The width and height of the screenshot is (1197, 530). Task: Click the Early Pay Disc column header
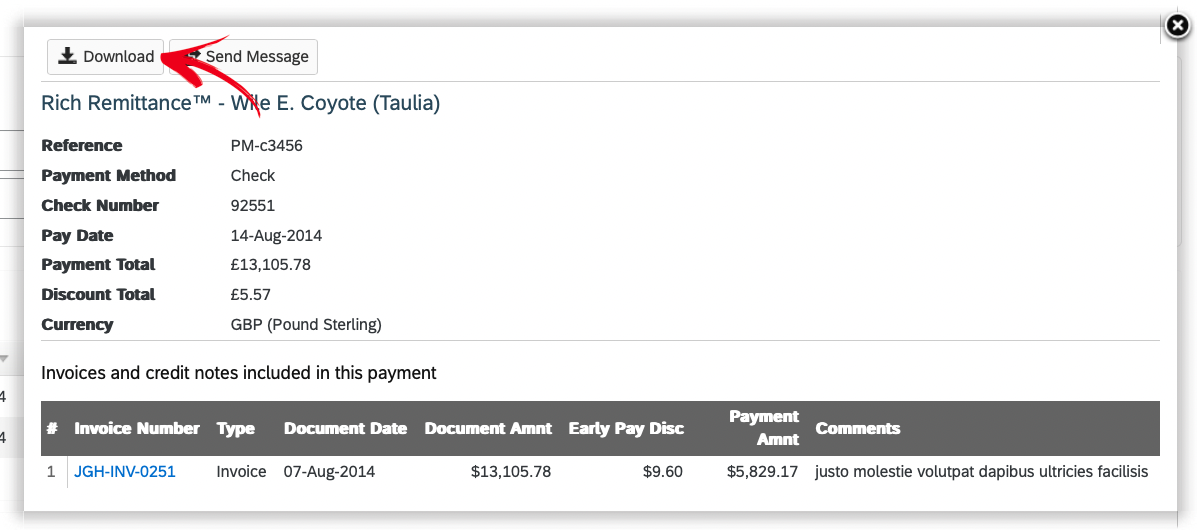(626, 428)
